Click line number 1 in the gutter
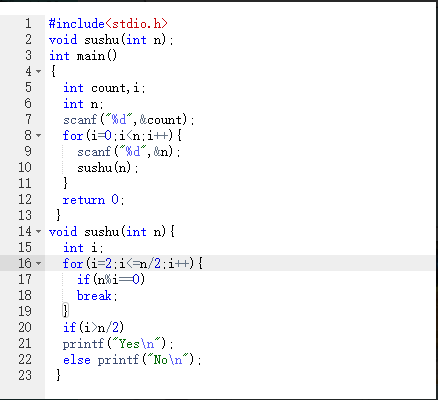 point(28,24)
